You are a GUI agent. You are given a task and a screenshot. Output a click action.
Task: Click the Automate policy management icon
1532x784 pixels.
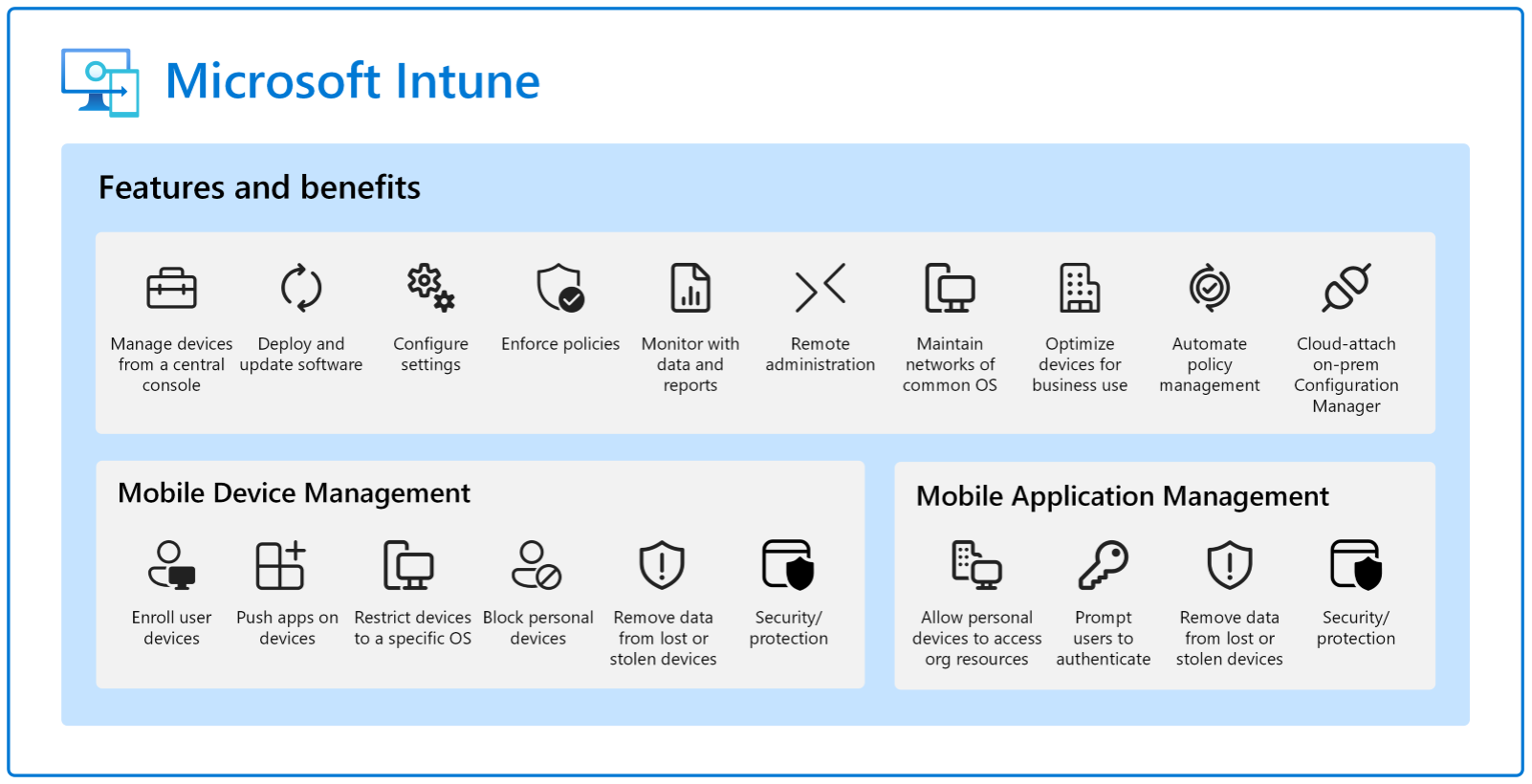pos(1210,288)
